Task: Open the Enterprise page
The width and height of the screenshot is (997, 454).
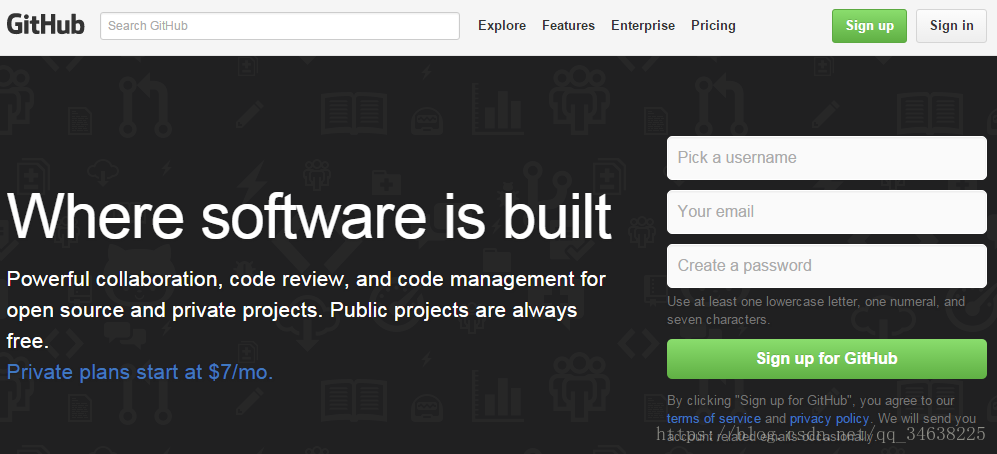Action: pos(643,25)
